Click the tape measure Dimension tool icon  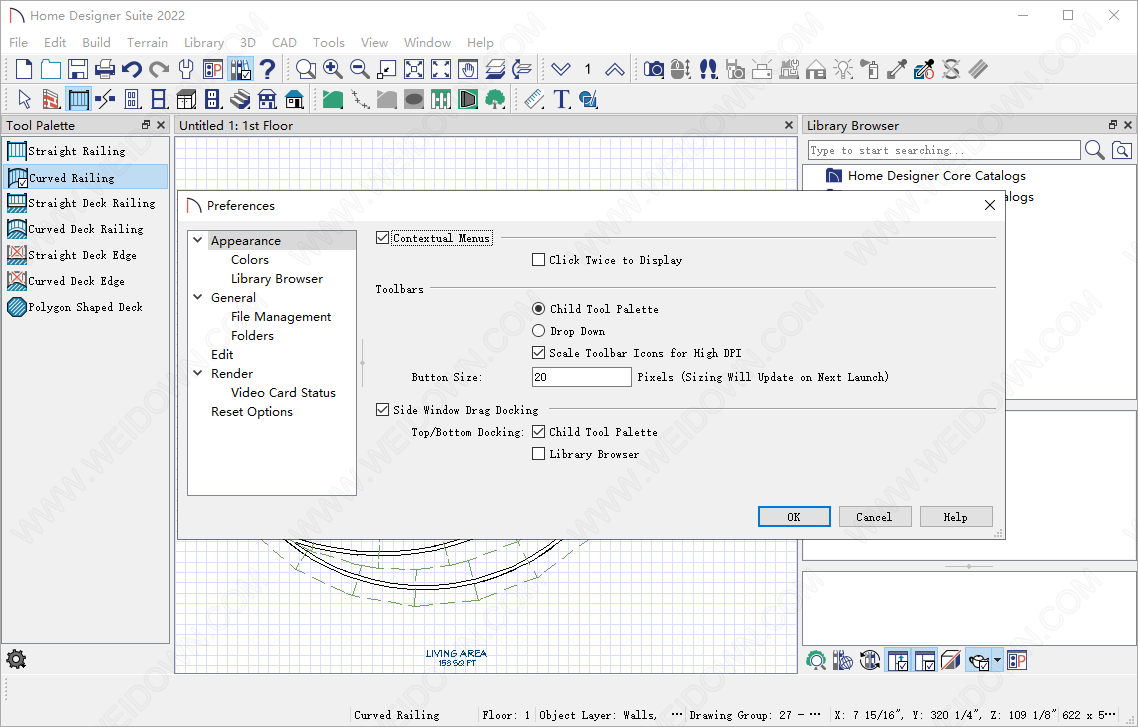pos(534,99)
